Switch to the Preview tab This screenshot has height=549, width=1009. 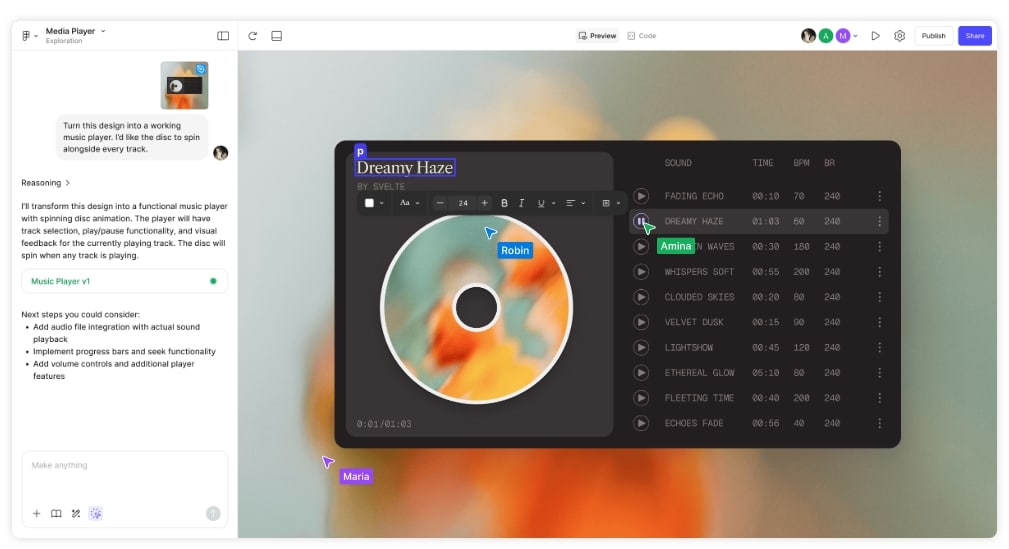(x=598, y=36)
